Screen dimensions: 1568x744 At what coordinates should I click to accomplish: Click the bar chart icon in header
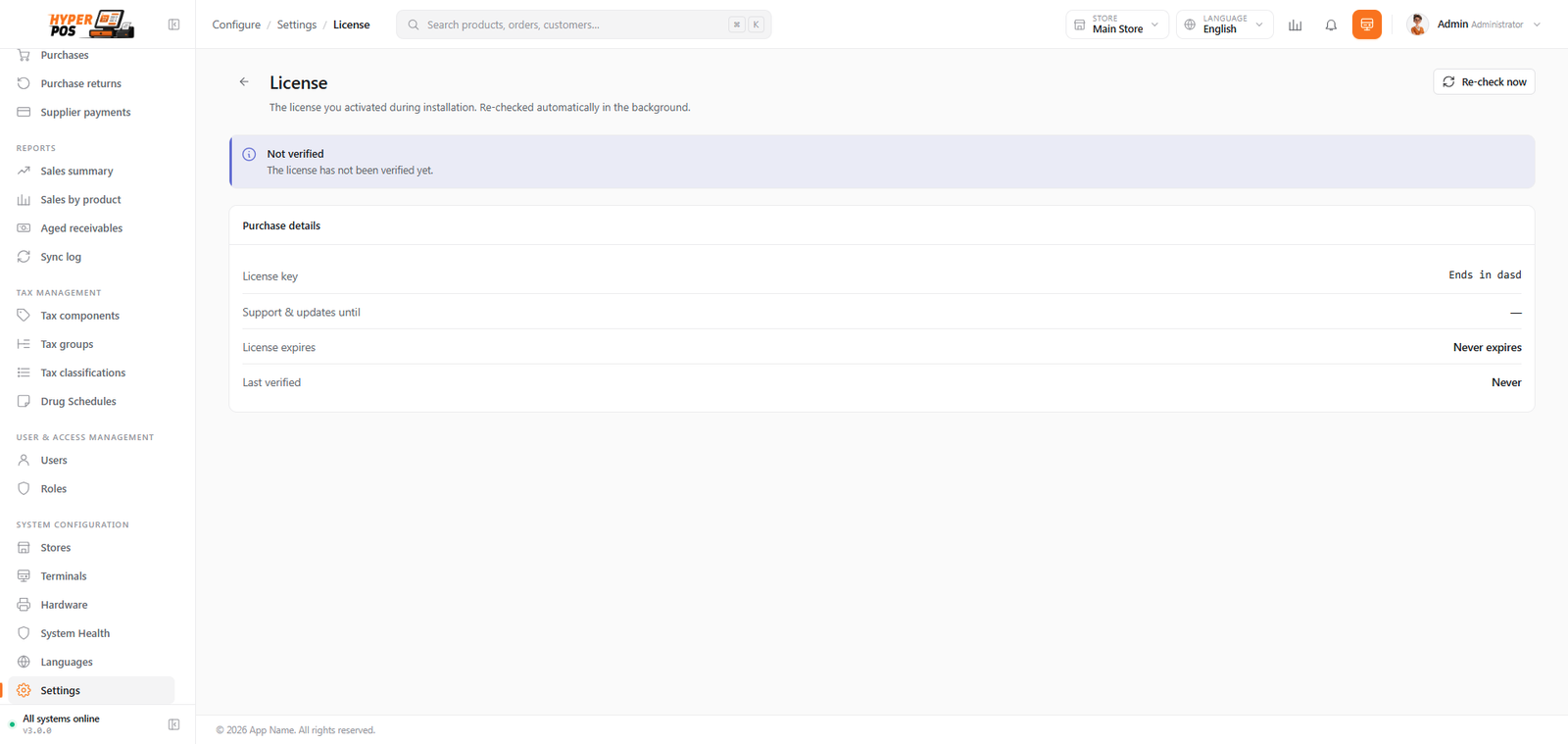click(x=1295, y=25)
